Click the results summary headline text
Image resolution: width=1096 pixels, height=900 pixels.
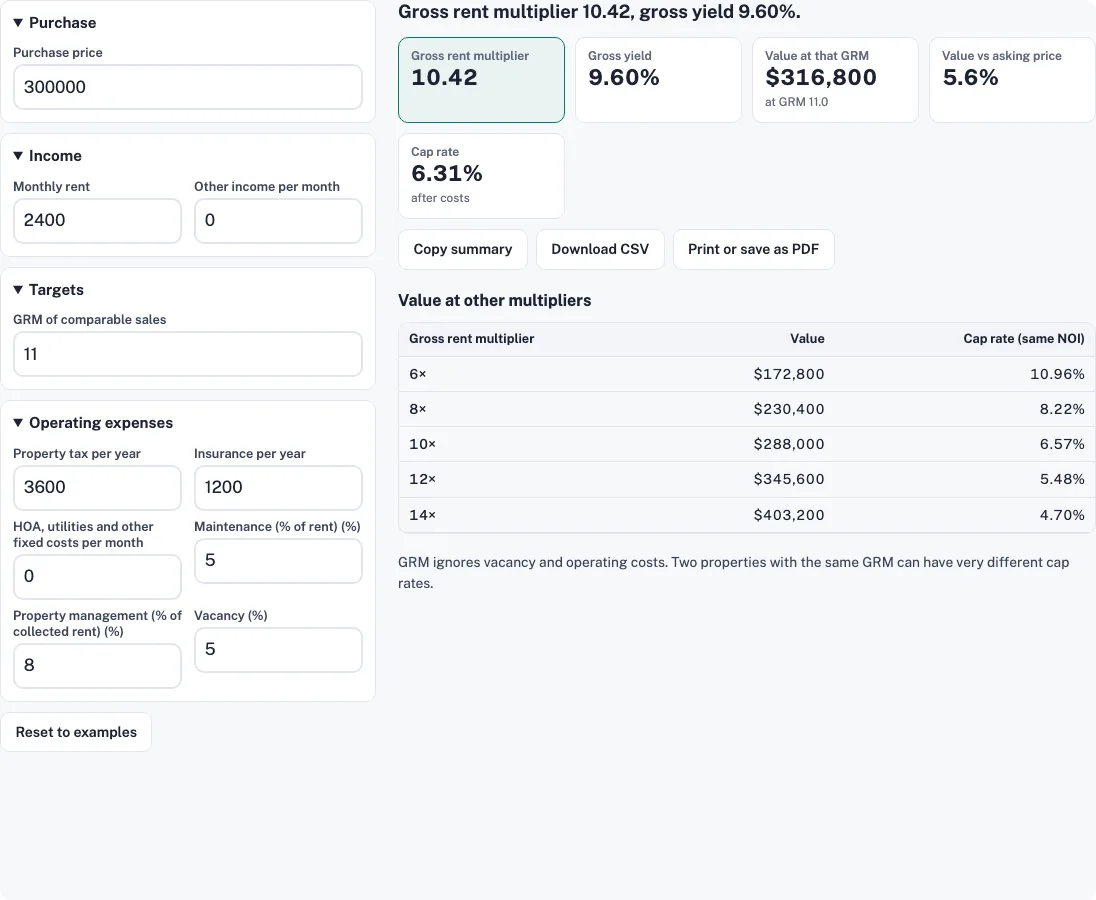point(599,12)
